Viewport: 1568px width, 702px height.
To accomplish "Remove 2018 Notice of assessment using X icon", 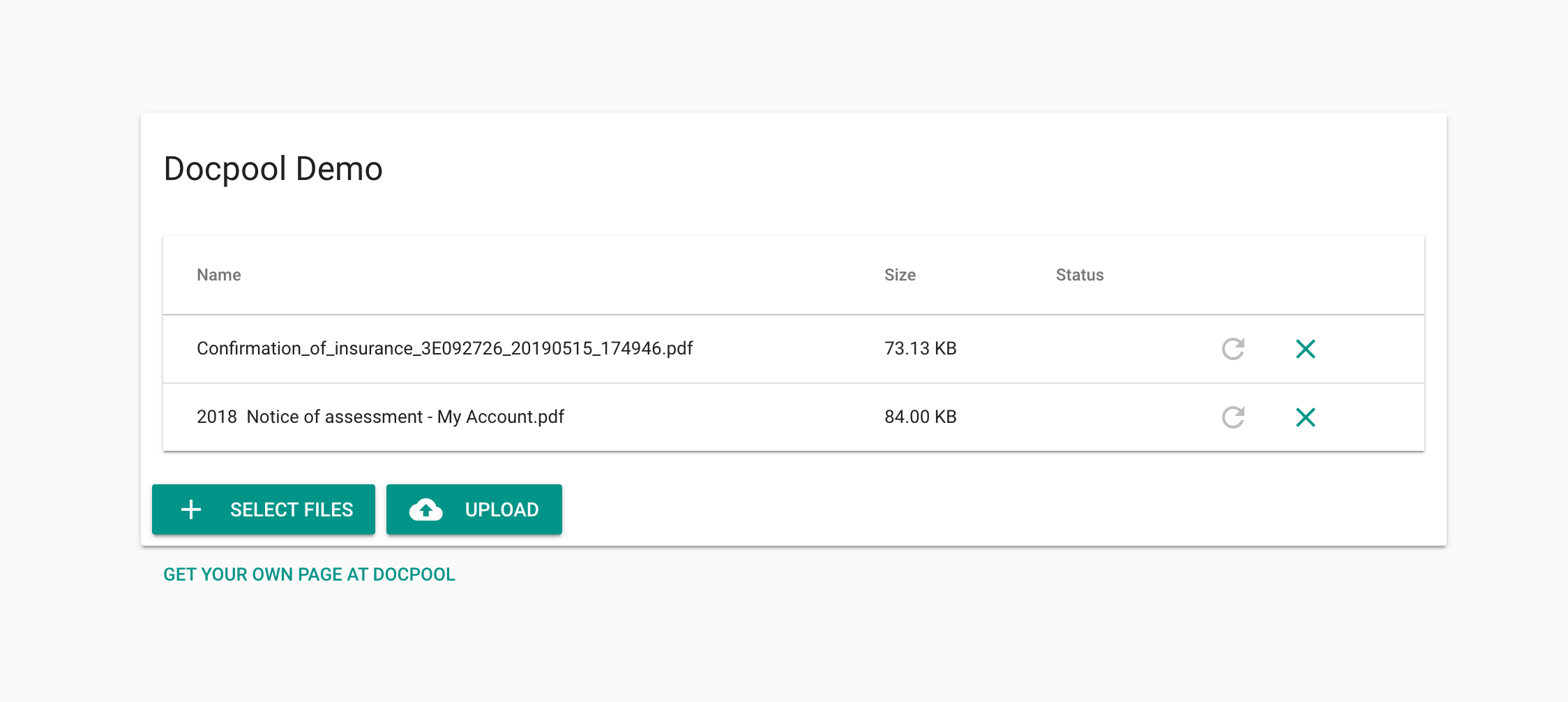I will 1306,417.
